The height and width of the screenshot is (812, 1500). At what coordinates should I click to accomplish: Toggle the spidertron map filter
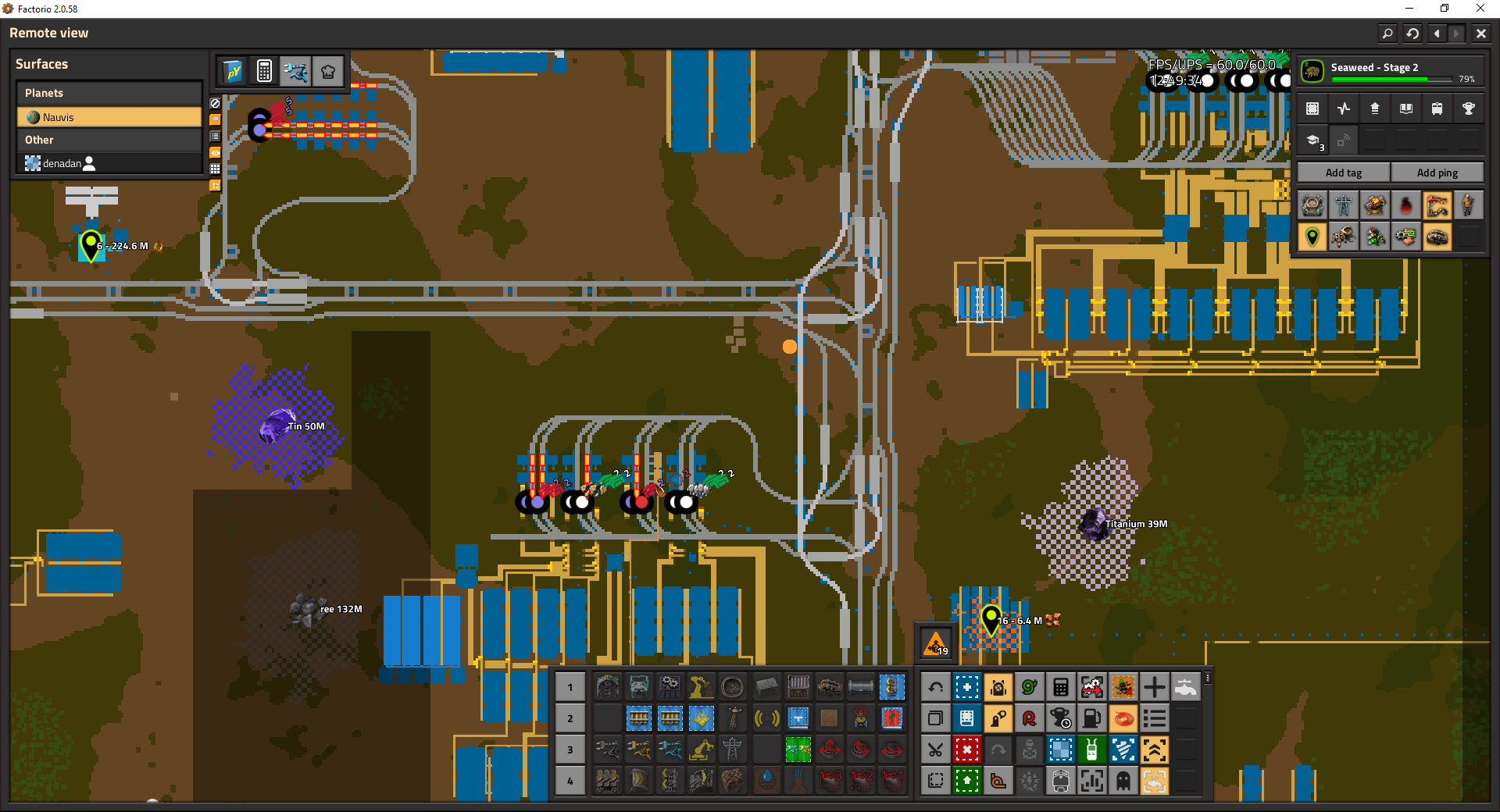point(1344,237)
